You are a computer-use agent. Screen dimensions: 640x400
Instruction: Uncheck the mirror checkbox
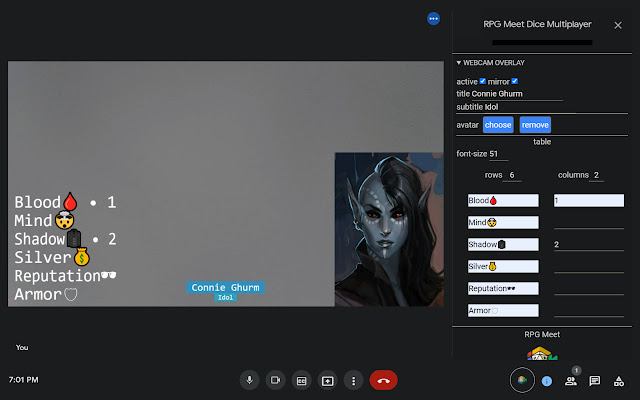[x=515, y=81]
